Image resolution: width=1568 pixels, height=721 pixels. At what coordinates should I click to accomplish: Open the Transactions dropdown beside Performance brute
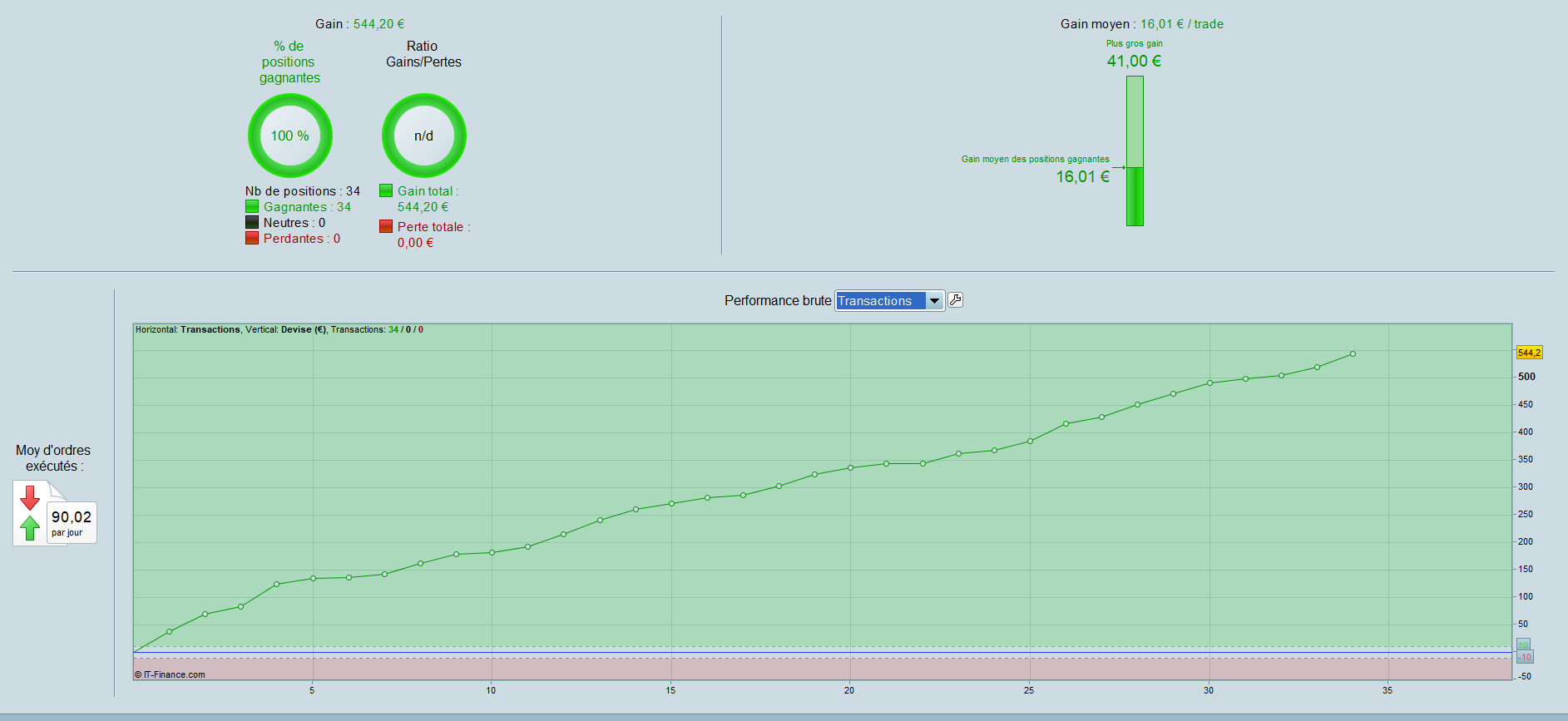(x=889, y=301)
